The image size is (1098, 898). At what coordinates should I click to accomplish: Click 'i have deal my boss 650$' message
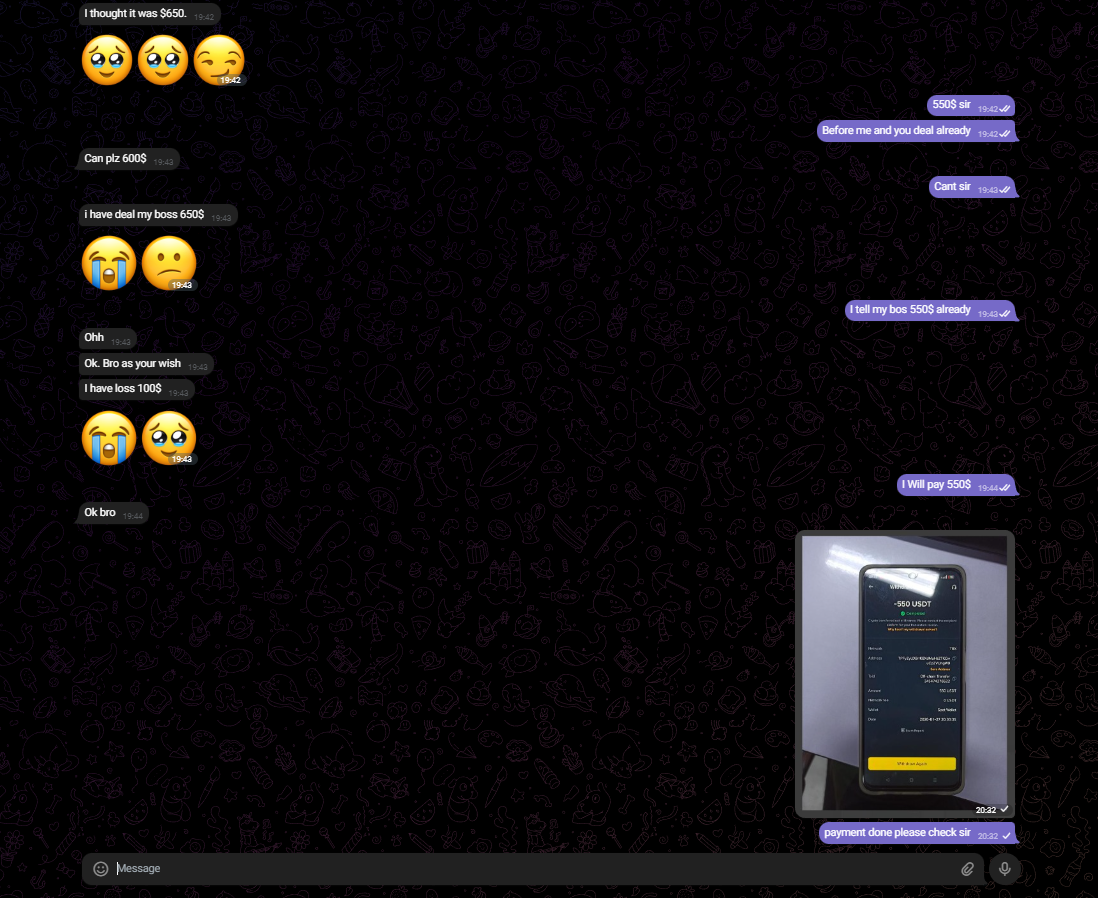[x=144, y=215]
